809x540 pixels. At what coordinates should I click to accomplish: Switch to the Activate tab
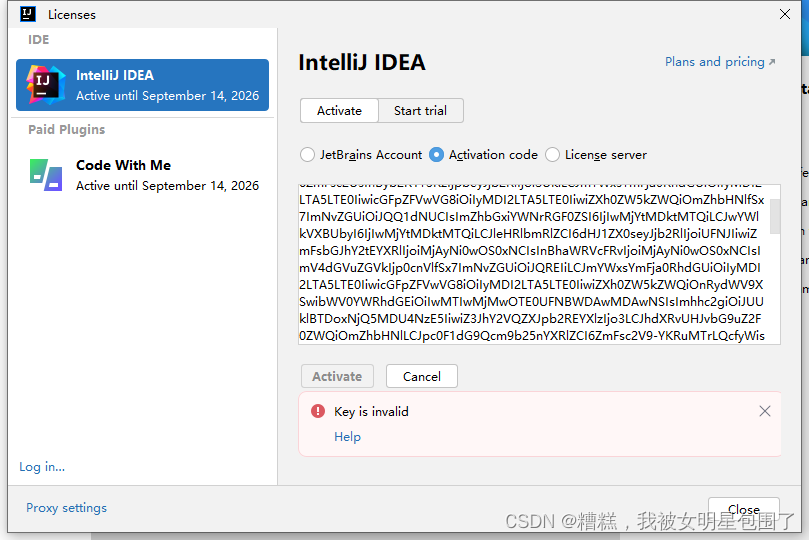pos(339,110)
